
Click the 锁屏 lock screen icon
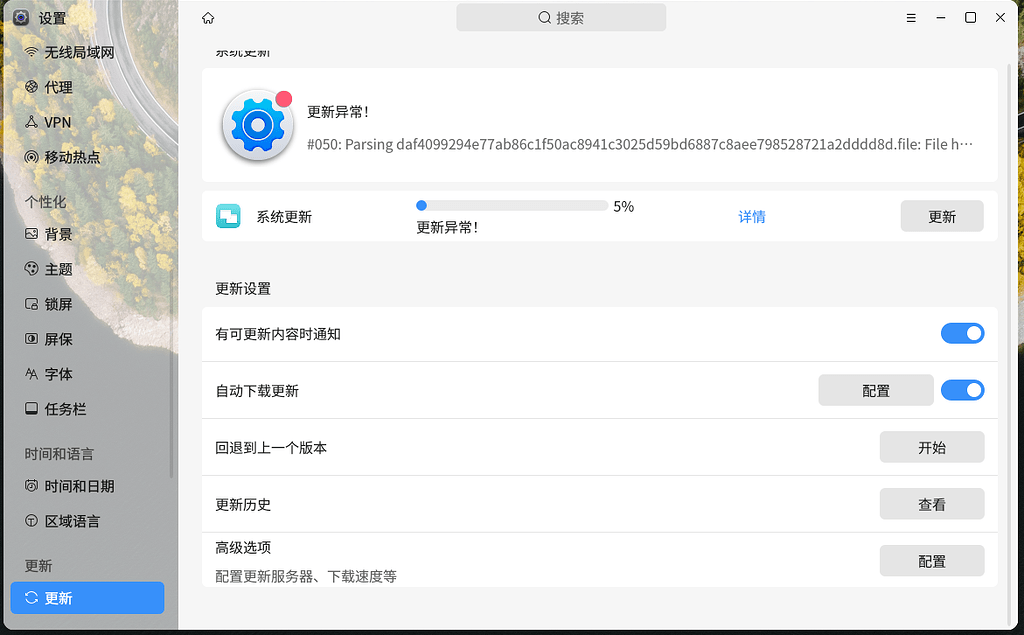tap(31, 304)
